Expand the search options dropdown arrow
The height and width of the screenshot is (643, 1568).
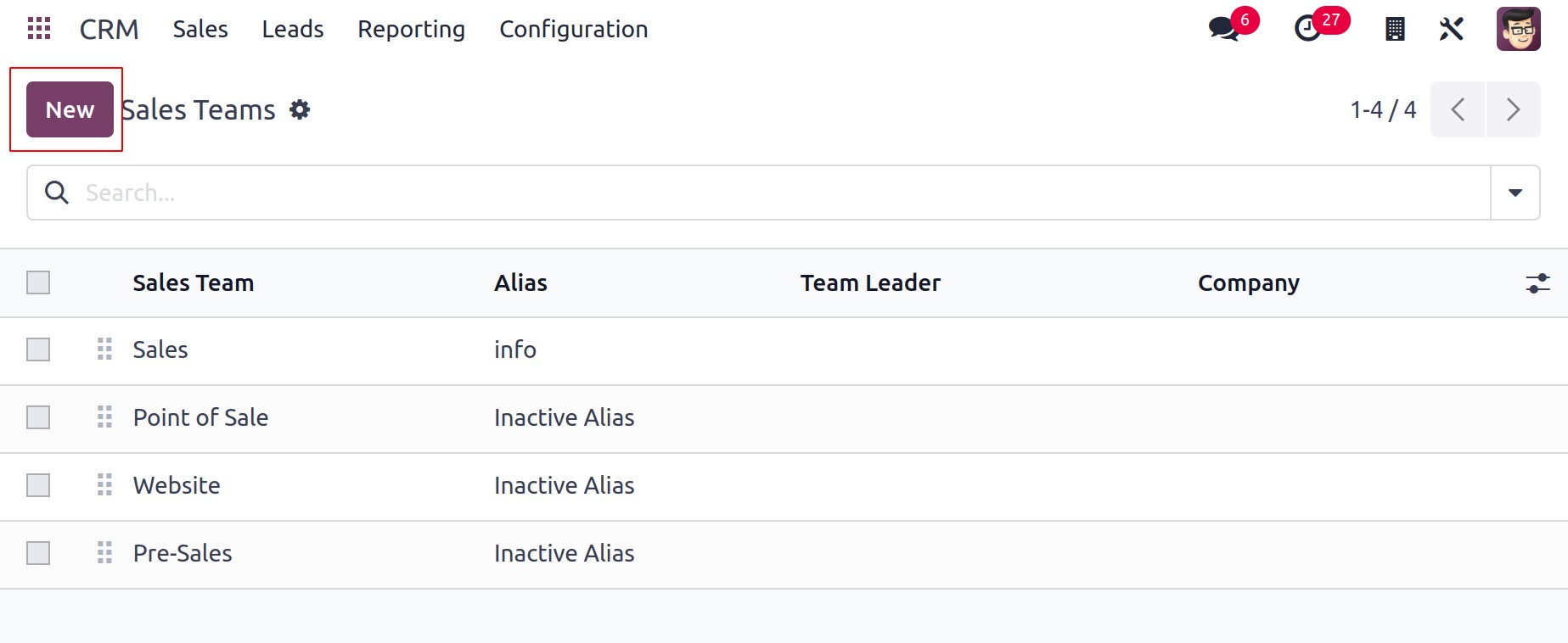[x=1515, y=193]
